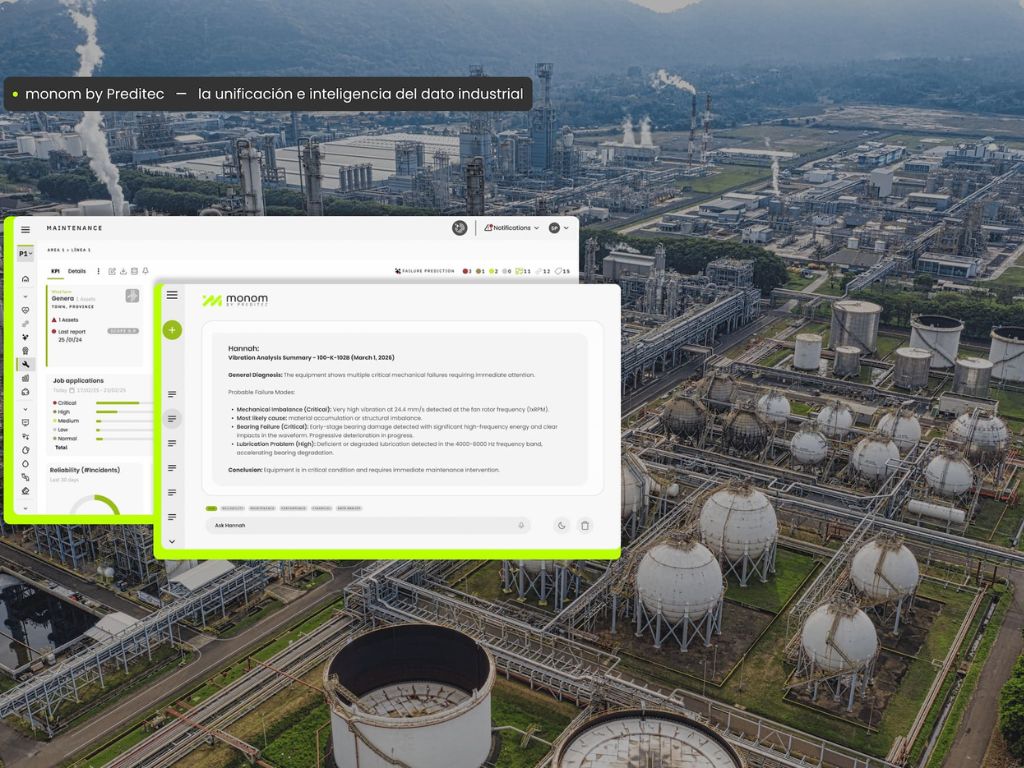Switch to the Details tab
The width and height of the screenshot is (1024, 768).
point(76,271)
